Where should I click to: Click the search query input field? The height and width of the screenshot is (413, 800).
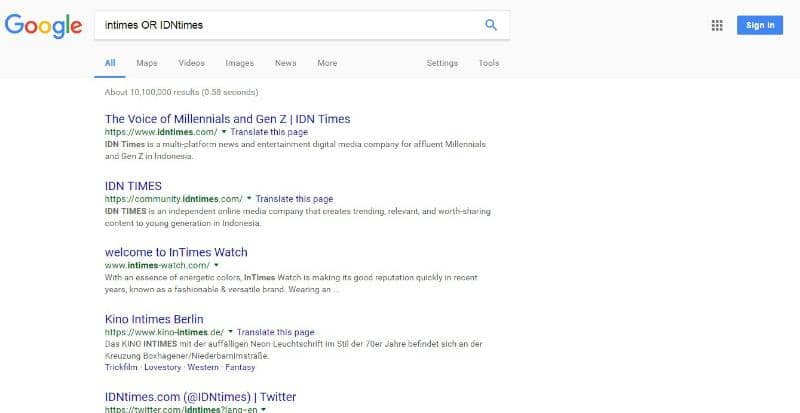290,25
